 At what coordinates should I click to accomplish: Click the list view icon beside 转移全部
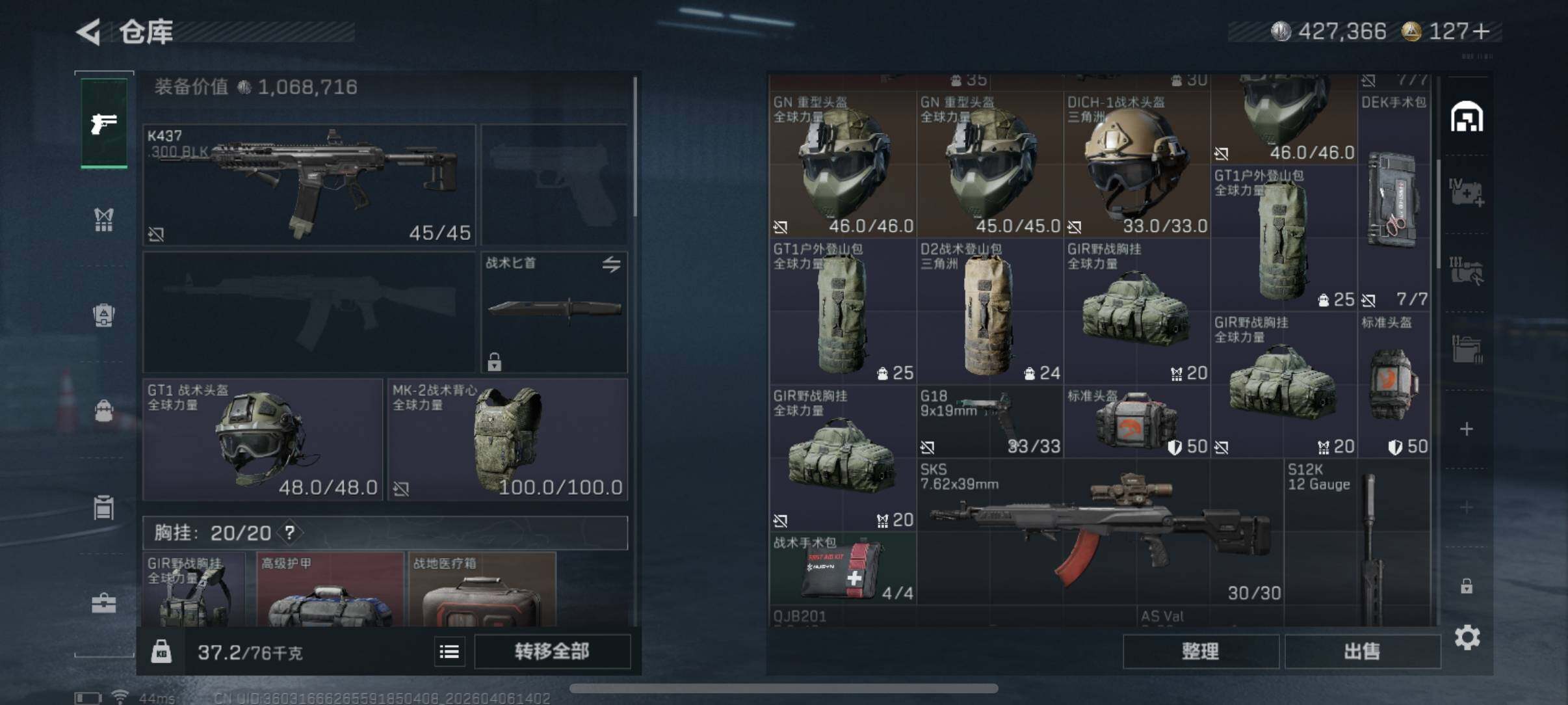pos(449,651)
